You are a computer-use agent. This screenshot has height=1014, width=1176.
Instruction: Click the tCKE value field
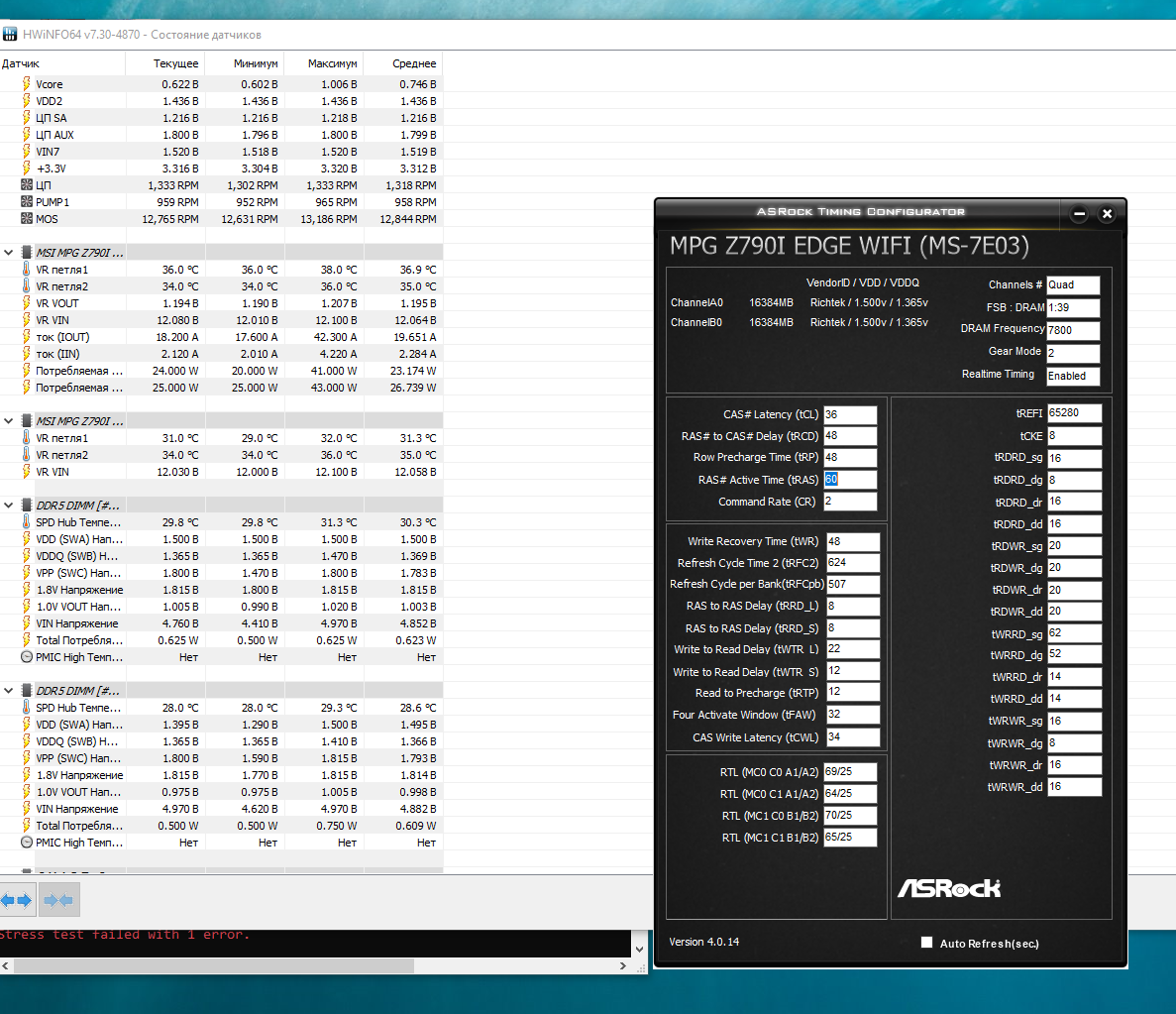pyautogui.click(x=1074, y=436)
